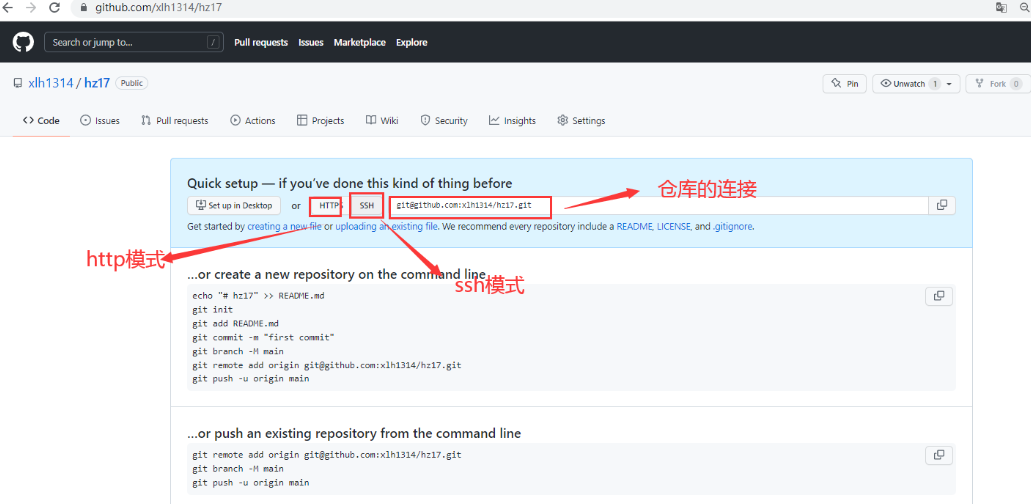Open the repository Settings tab
This screenshot has height=504, width=1031.
(581, 121)
